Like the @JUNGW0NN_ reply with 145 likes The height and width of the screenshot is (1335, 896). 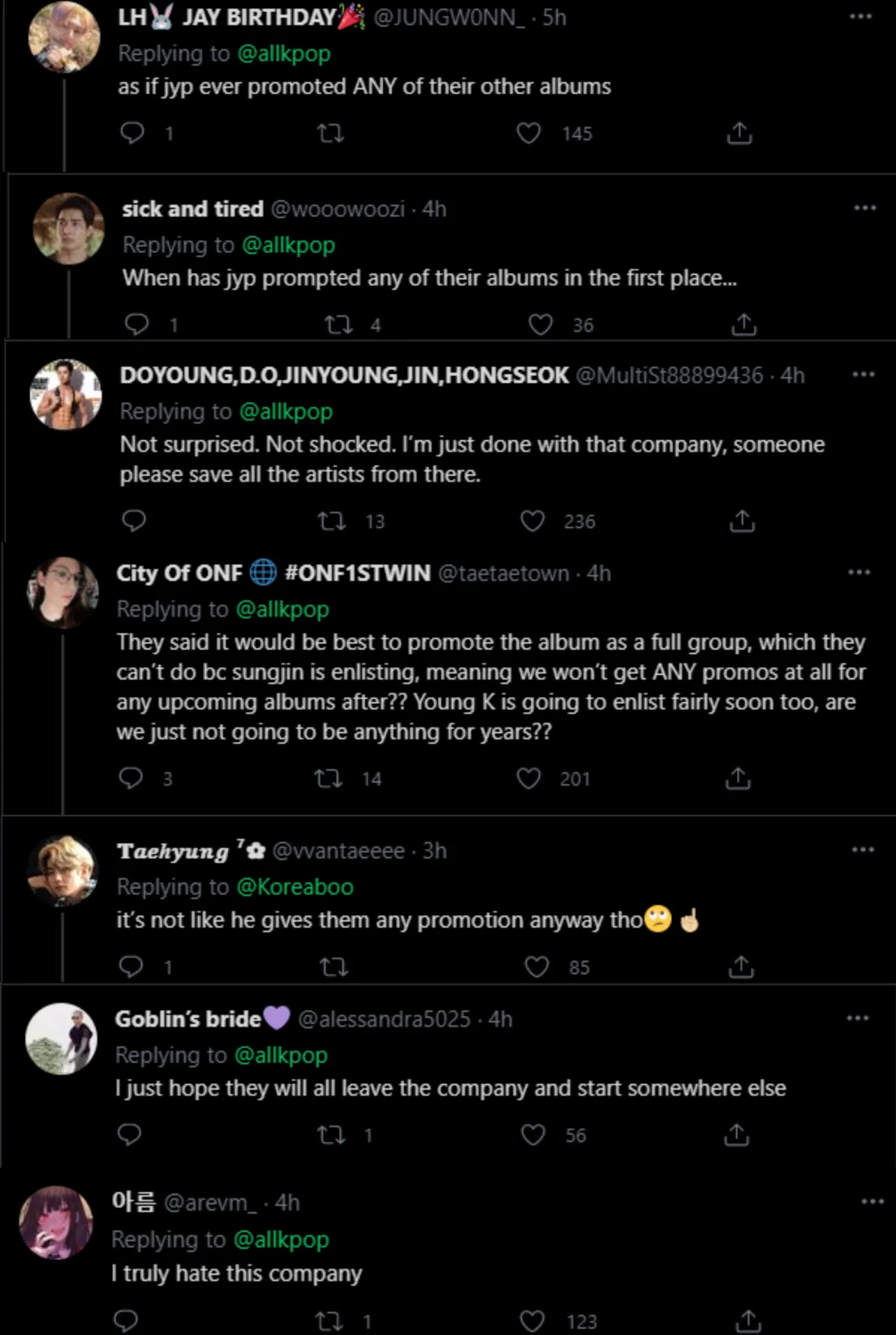coord(528,133)
